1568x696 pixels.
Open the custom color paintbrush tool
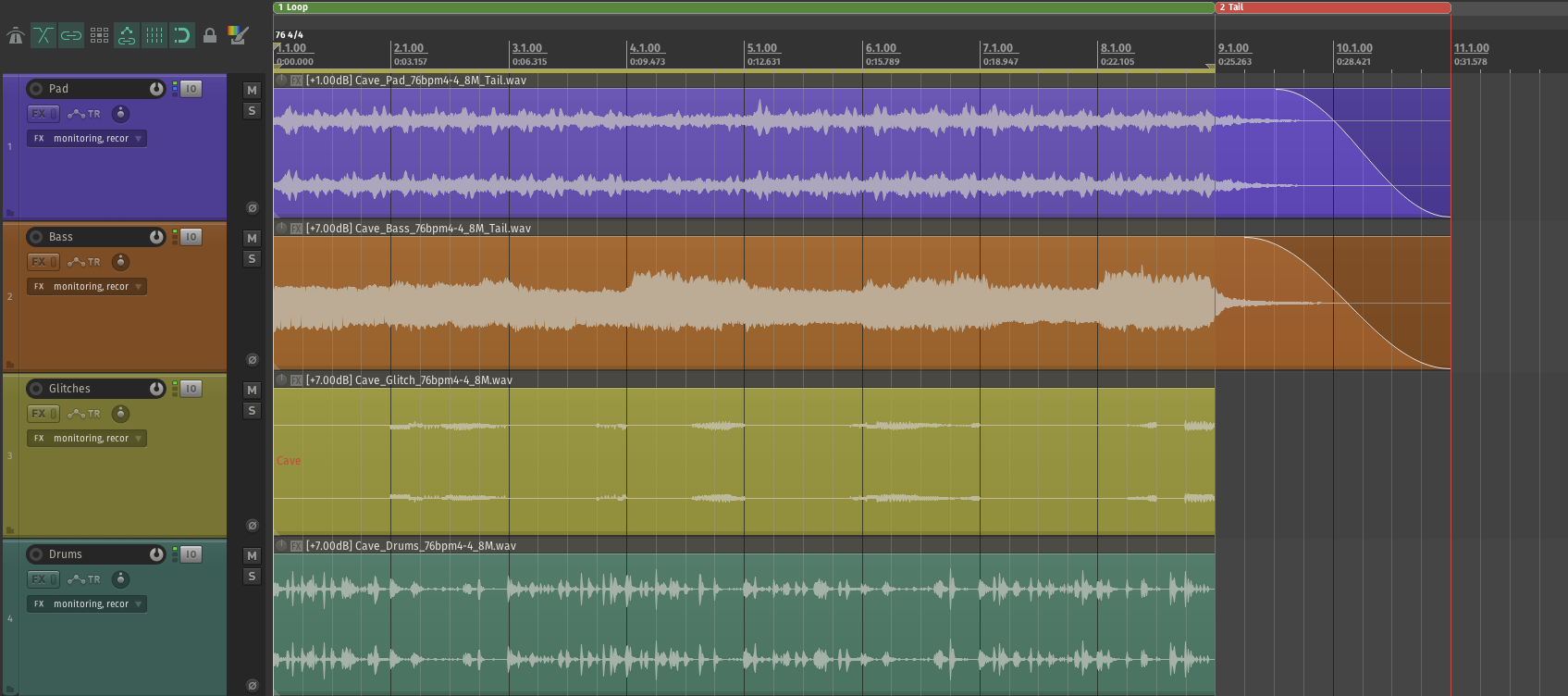click(x=238, y=36)
